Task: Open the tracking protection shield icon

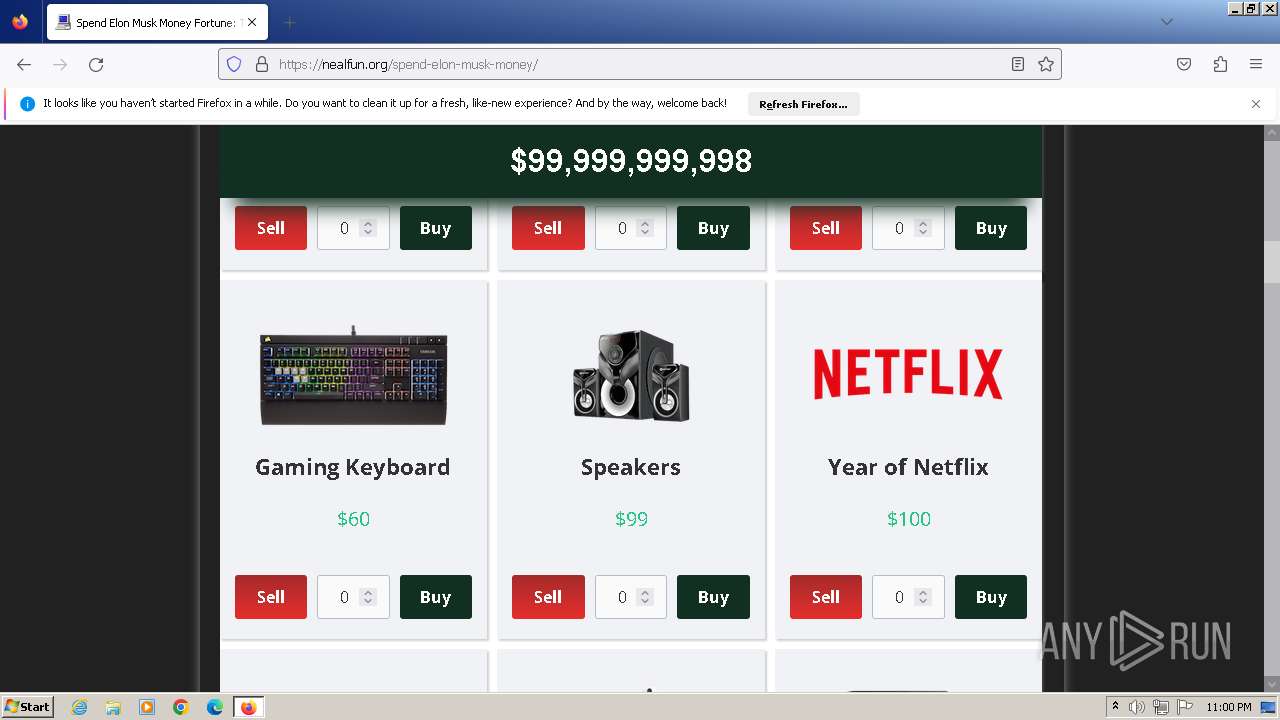Action: pyautogui.click(x=234, y=64)
